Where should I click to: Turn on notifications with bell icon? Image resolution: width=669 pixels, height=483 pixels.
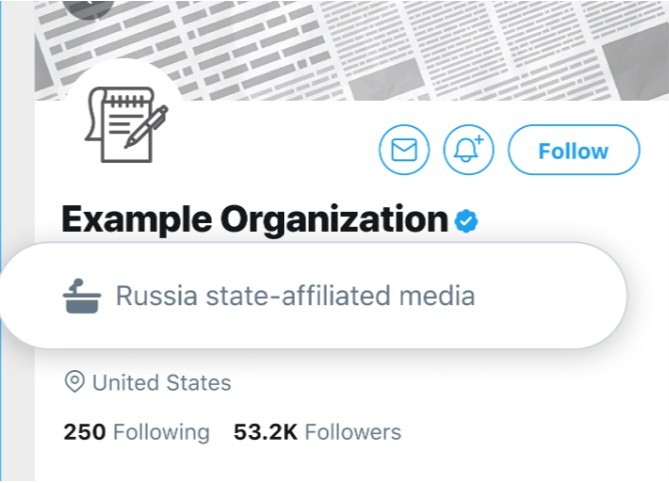tap(468, 150)
